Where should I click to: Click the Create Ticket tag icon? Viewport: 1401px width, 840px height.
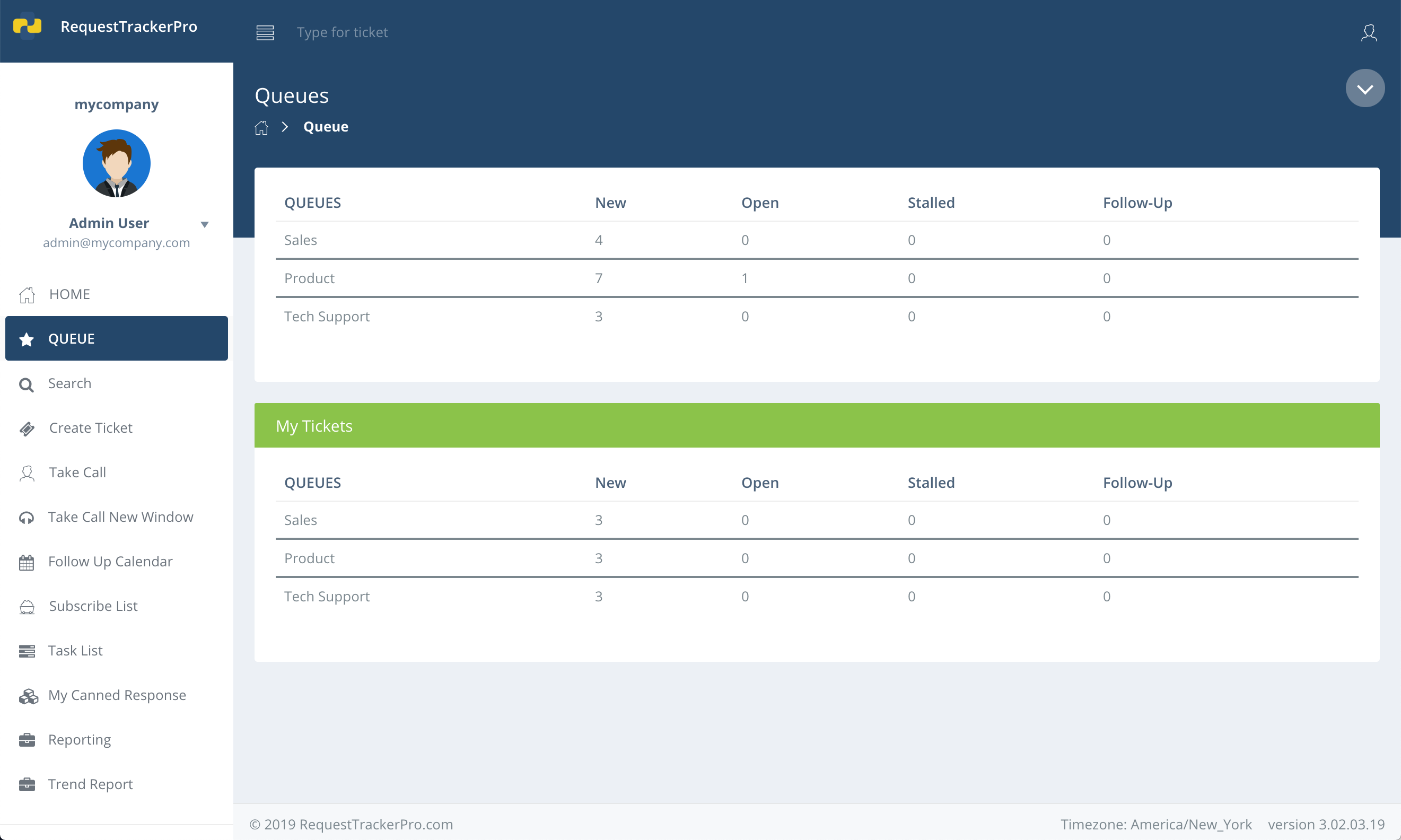coord(27,428)
